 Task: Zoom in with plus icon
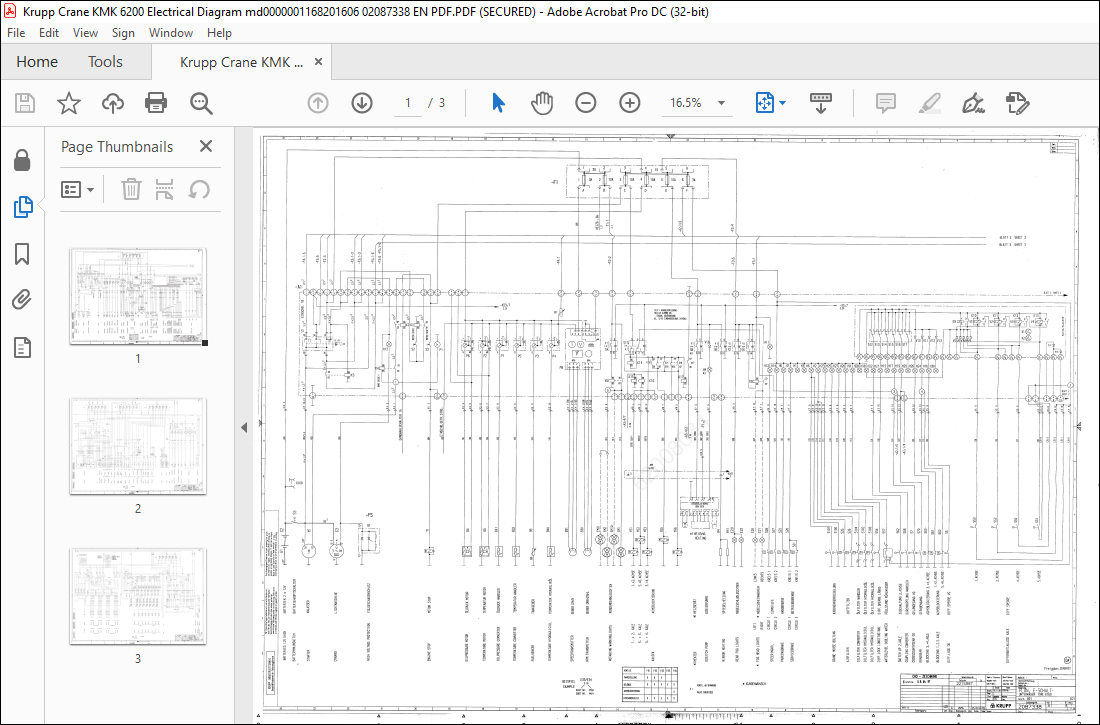click(630, 103)
